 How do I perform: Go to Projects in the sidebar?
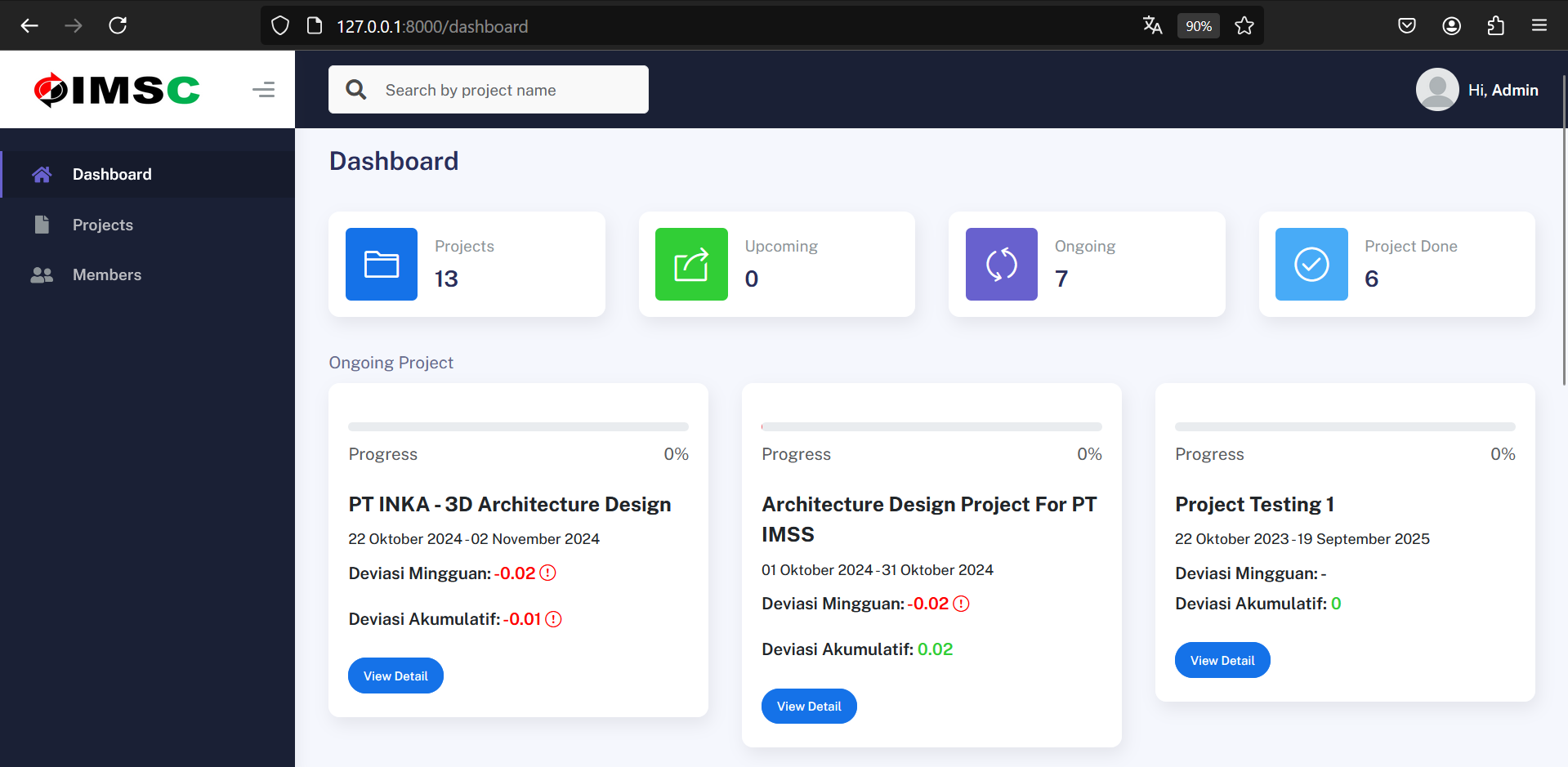102,225
